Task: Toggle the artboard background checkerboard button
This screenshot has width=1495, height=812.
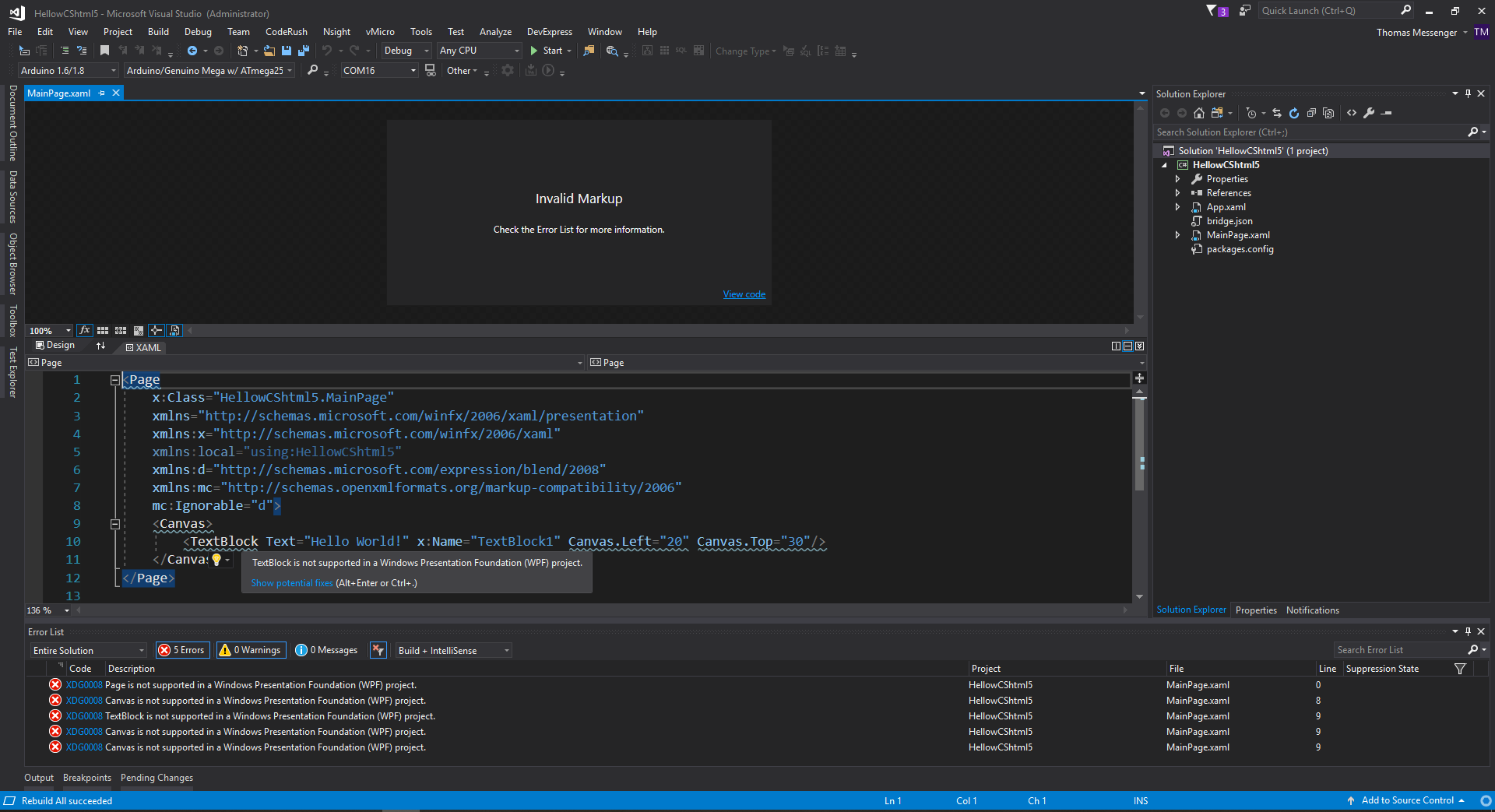Action: point(139,330)
